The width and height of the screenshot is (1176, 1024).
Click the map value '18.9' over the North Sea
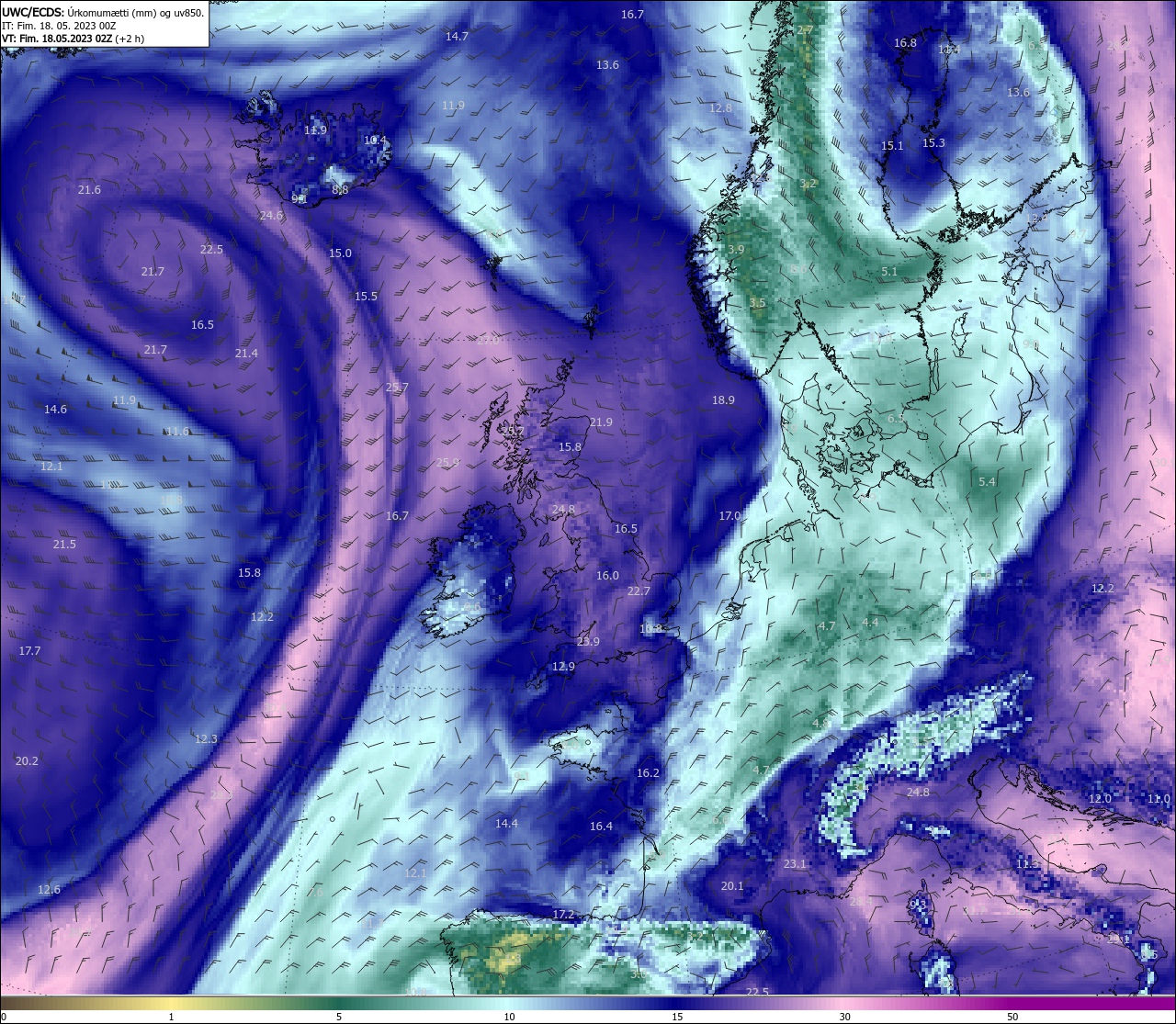723,400
